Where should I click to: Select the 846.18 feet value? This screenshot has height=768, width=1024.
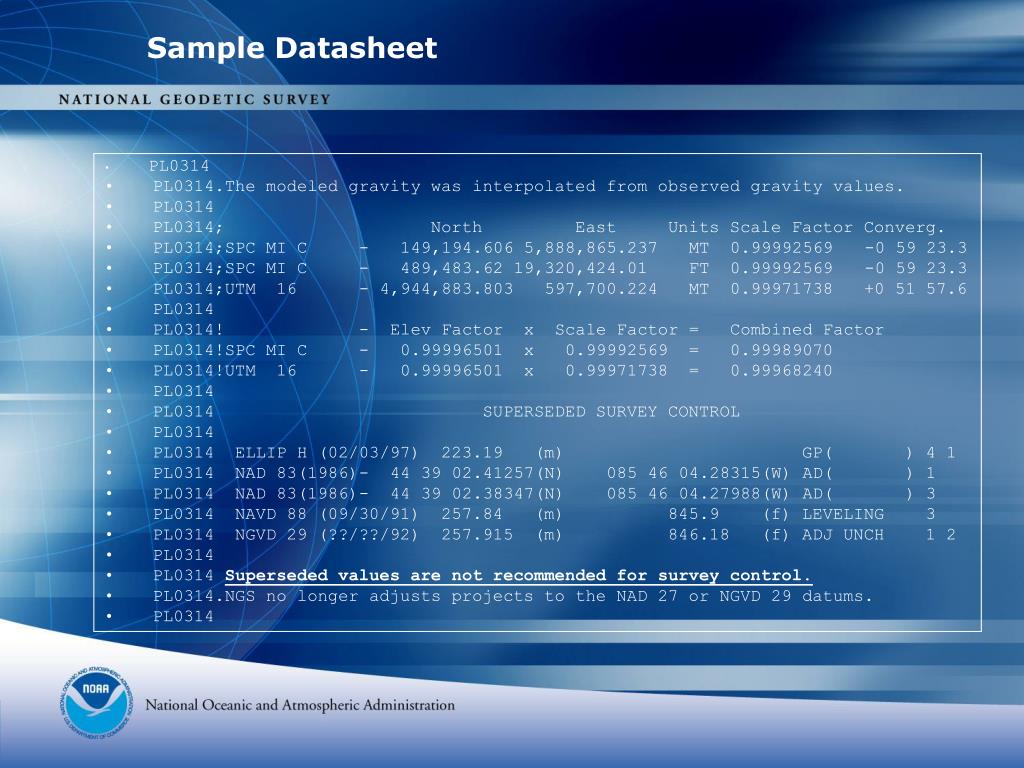[699, 535]
